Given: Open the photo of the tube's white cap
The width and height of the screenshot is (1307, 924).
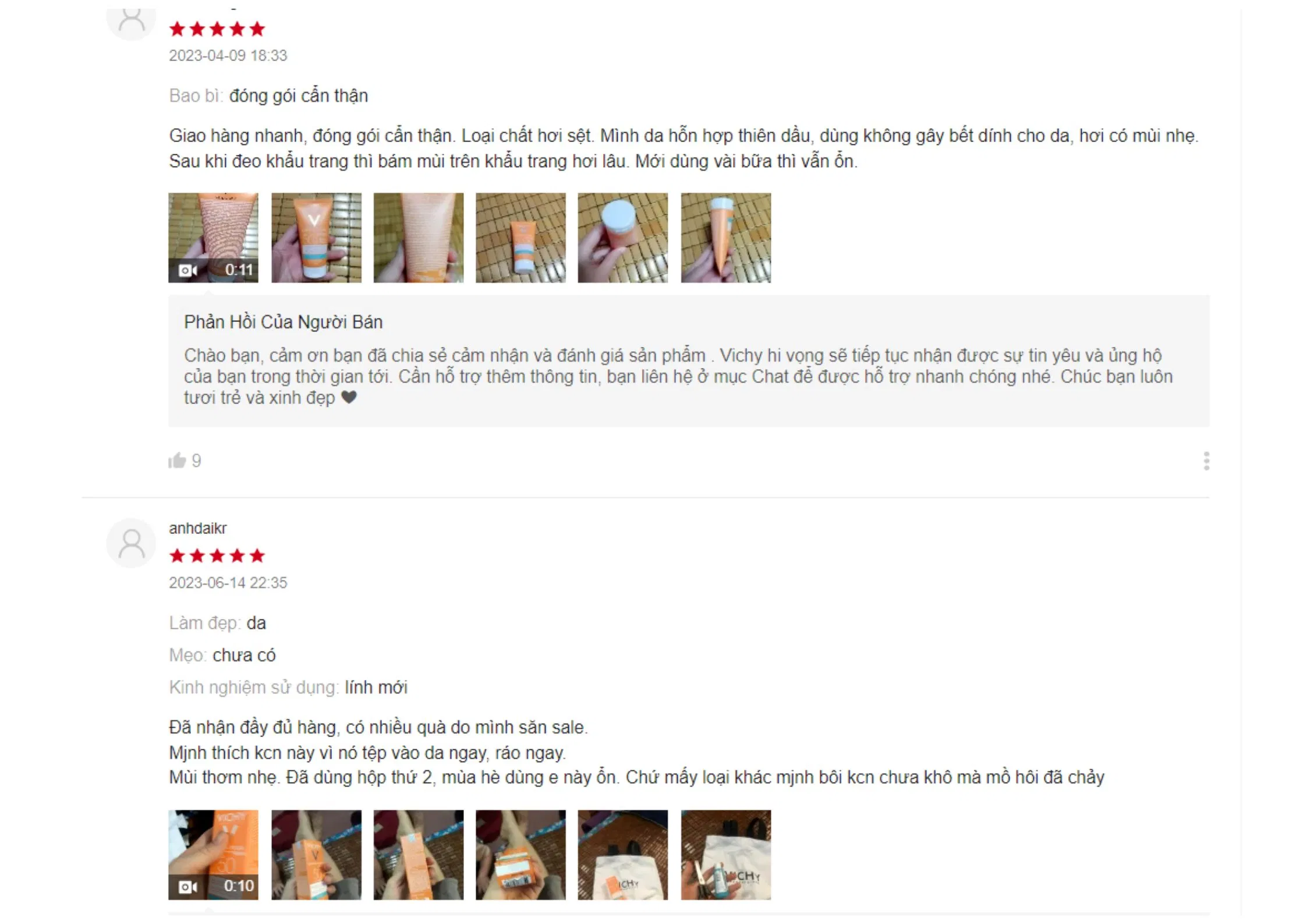Looking at the screenshot, I should click(622, 238).
